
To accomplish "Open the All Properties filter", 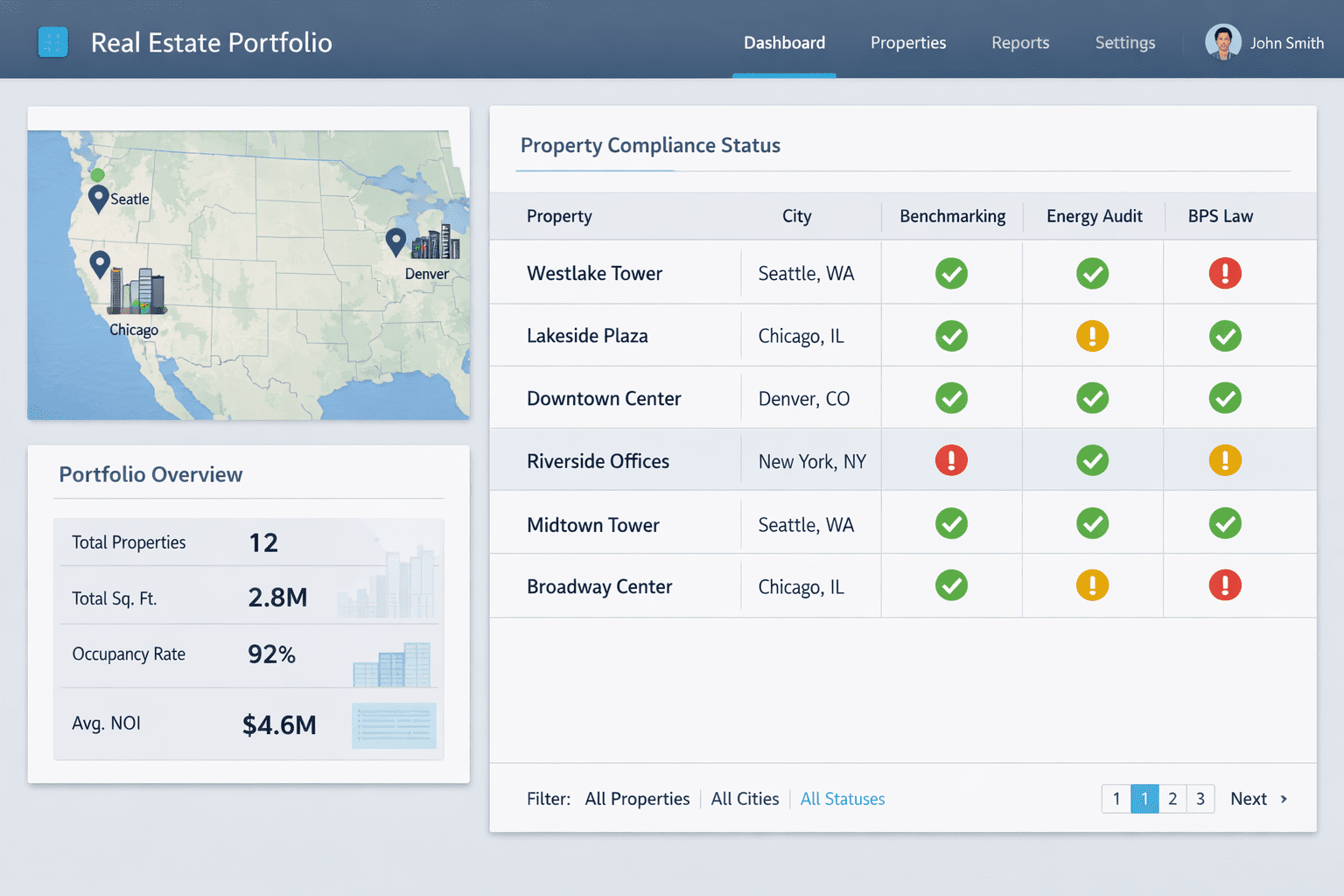I will click(x=637, y=799).
